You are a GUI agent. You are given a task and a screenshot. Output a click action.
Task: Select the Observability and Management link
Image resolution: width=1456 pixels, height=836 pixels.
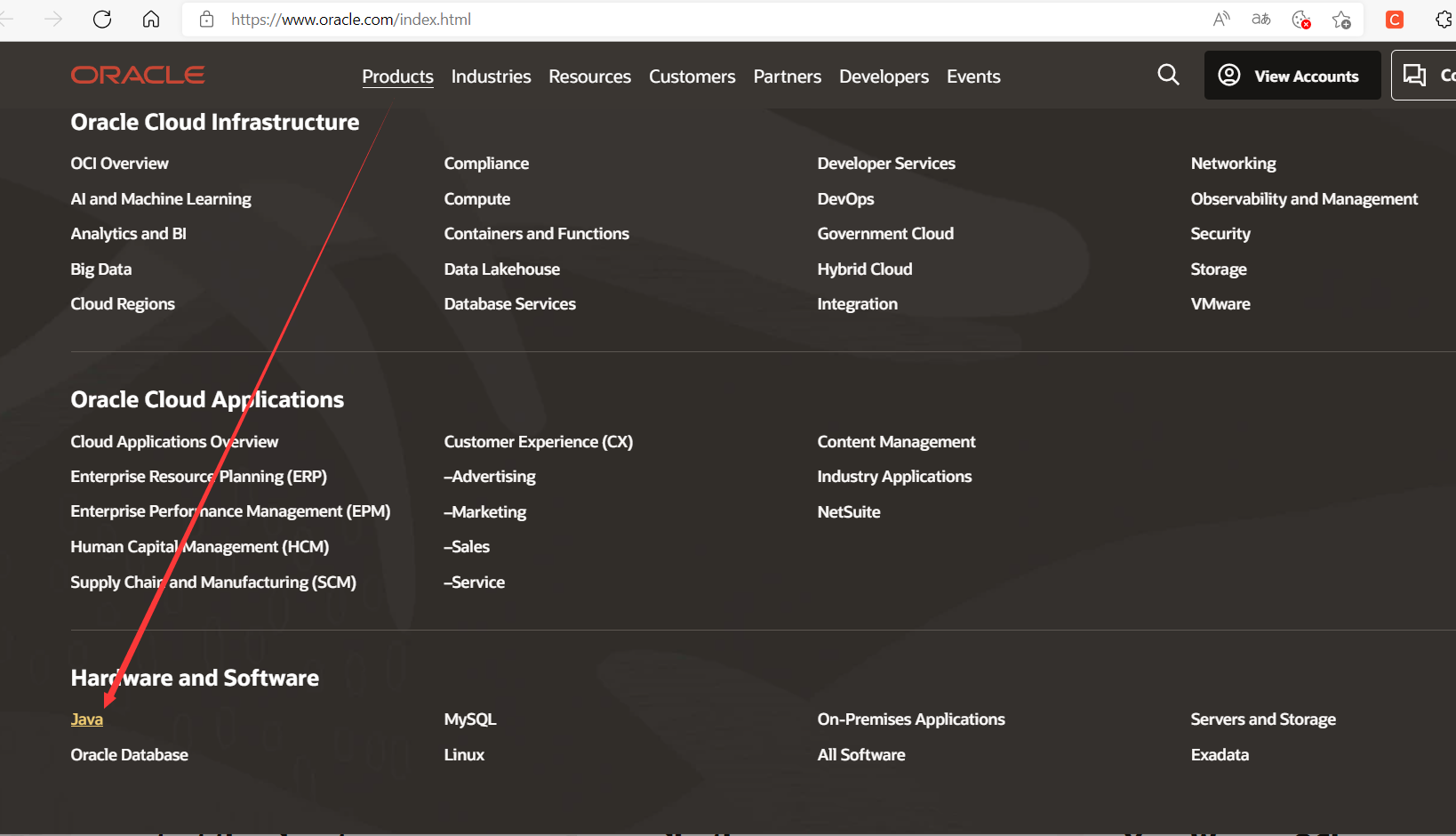[1304, 199]
